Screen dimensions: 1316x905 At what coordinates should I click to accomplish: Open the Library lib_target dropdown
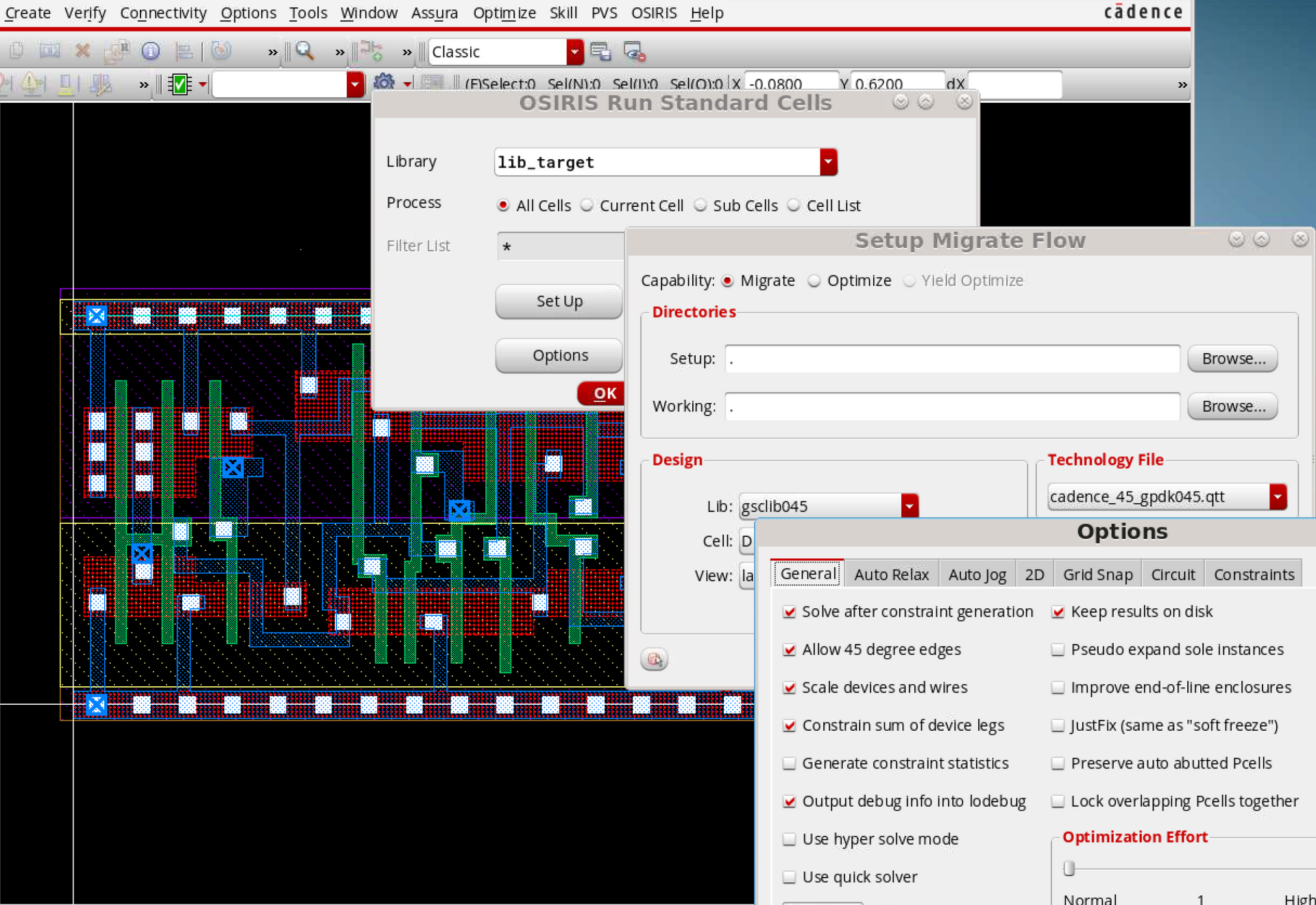click(829, 162)
